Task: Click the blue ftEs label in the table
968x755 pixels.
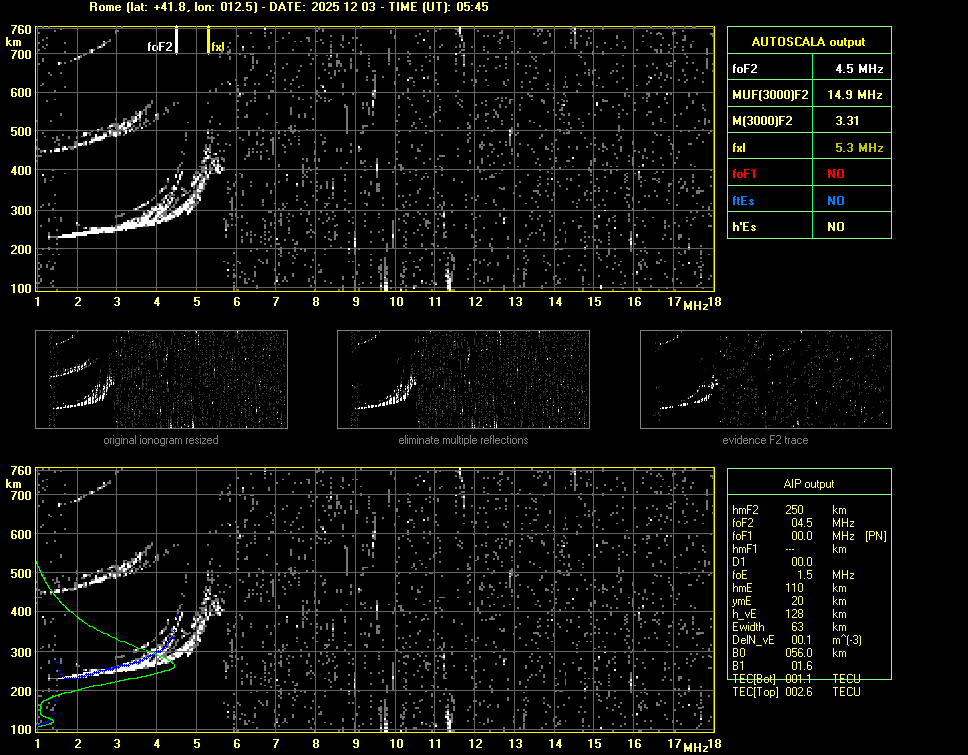Action: (x=744, y=201)
